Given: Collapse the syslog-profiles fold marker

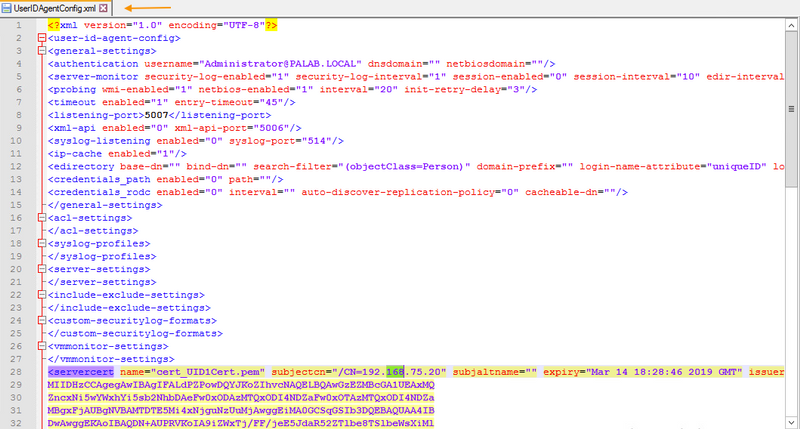Looking at the screenshot, I should 42,243.
